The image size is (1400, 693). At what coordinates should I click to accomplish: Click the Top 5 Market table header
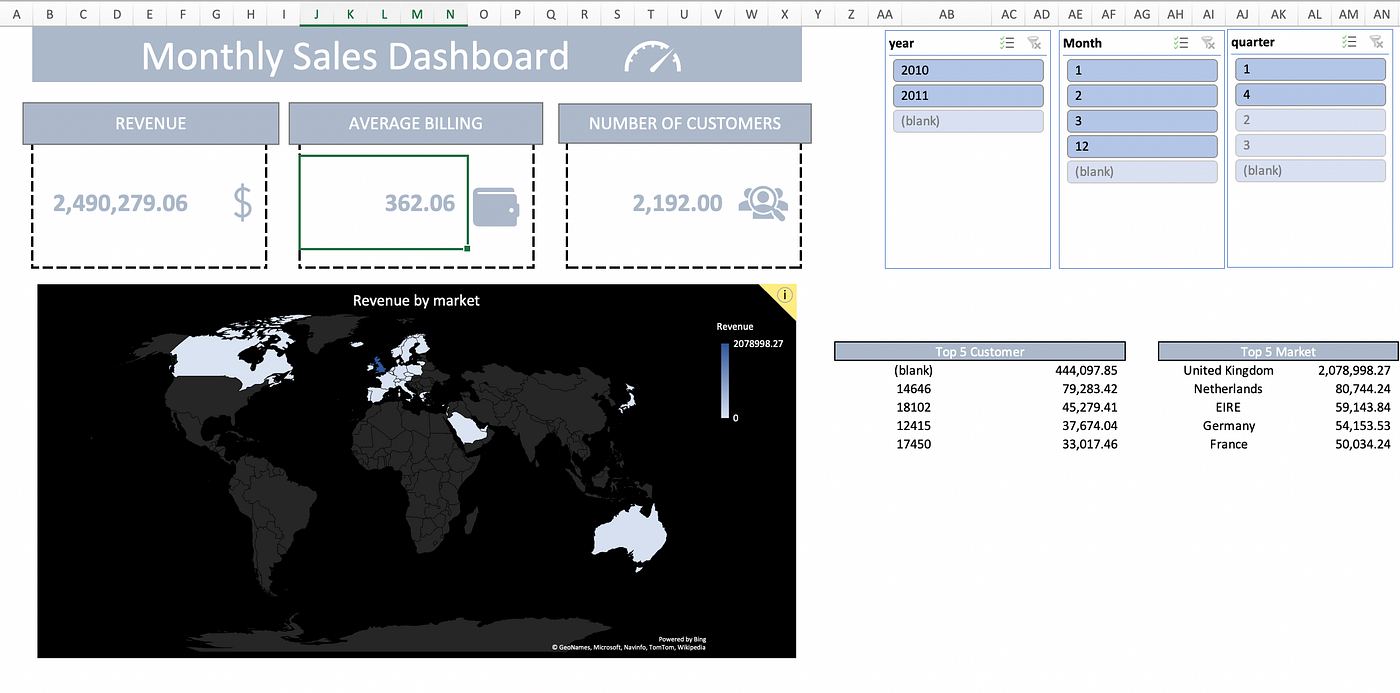pyautogui.click(x=1277, y=351)
